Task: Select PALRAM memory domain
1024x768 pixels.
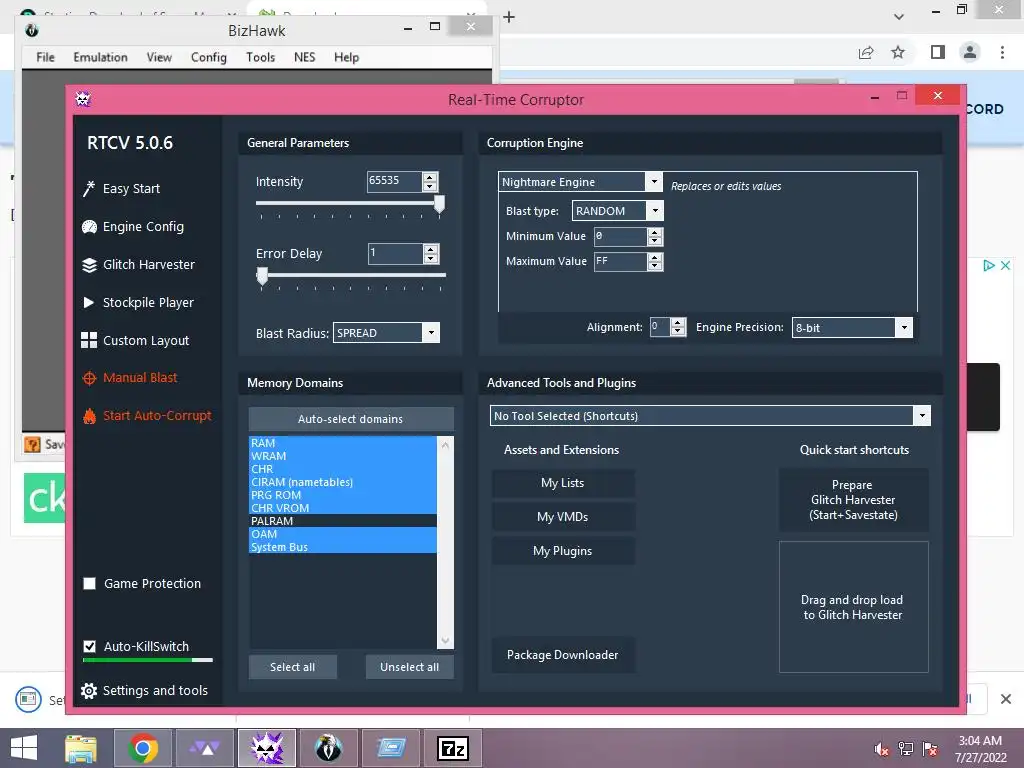Action: pos(343,521)
